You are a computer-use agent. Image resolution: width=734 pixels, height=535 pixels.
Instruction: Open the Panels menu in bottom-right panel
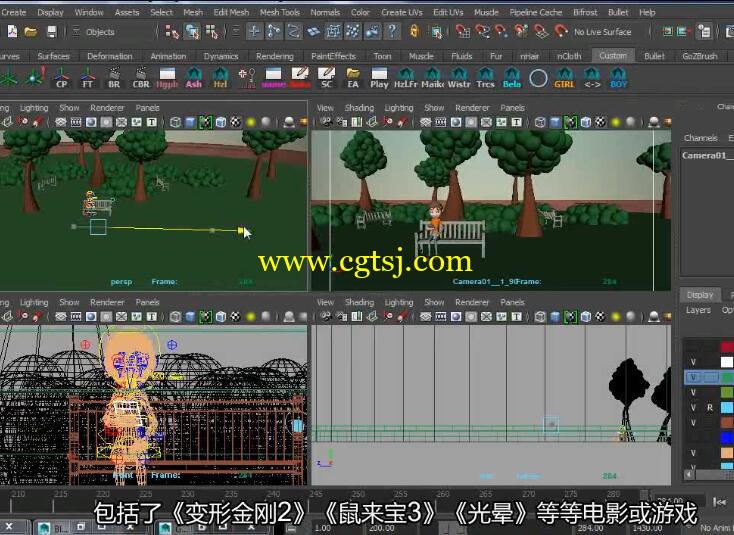point(512,302)
